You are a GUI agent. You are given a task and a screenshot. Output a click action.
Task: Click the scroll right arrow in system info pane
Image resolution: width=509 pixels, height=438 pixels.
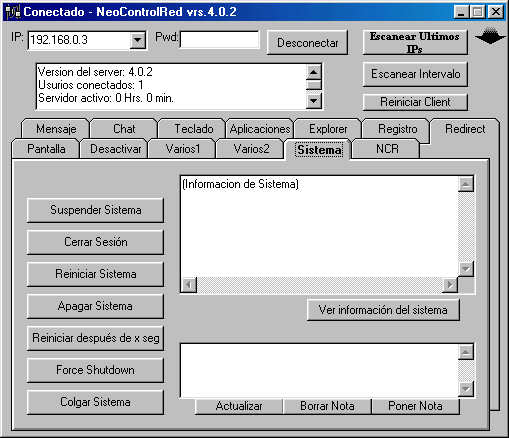coord(450,285)
